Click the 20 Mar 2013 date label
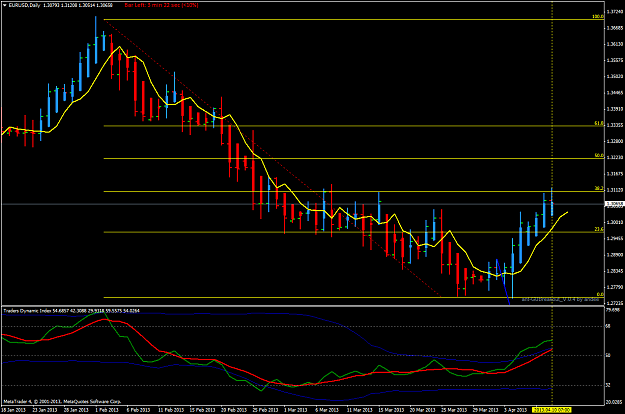Screen dimensions: 625x414 pyautogui.click(x=423, y=410)
